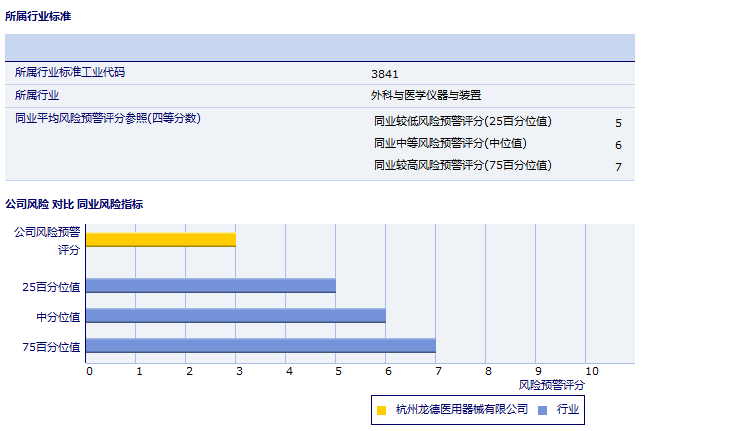Click the 中分位值 y-axis label

click(x=58, y=316)
